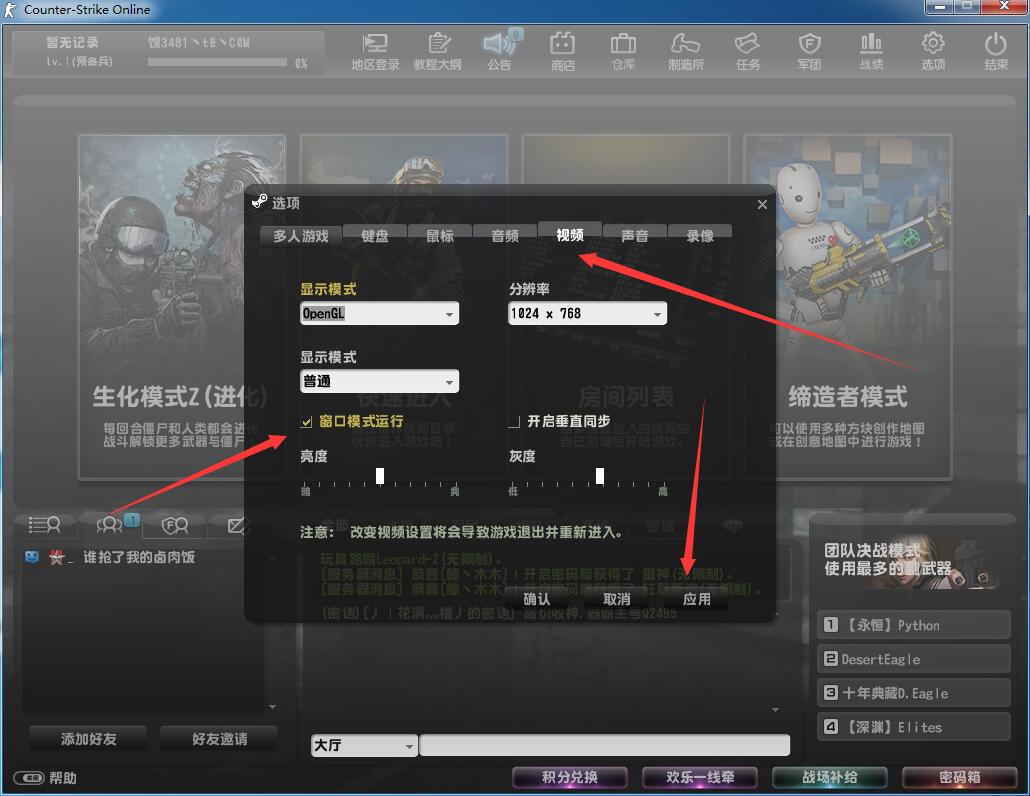Switch to 多人游戏 tab

pyautogui.click(x=301, y=236)
